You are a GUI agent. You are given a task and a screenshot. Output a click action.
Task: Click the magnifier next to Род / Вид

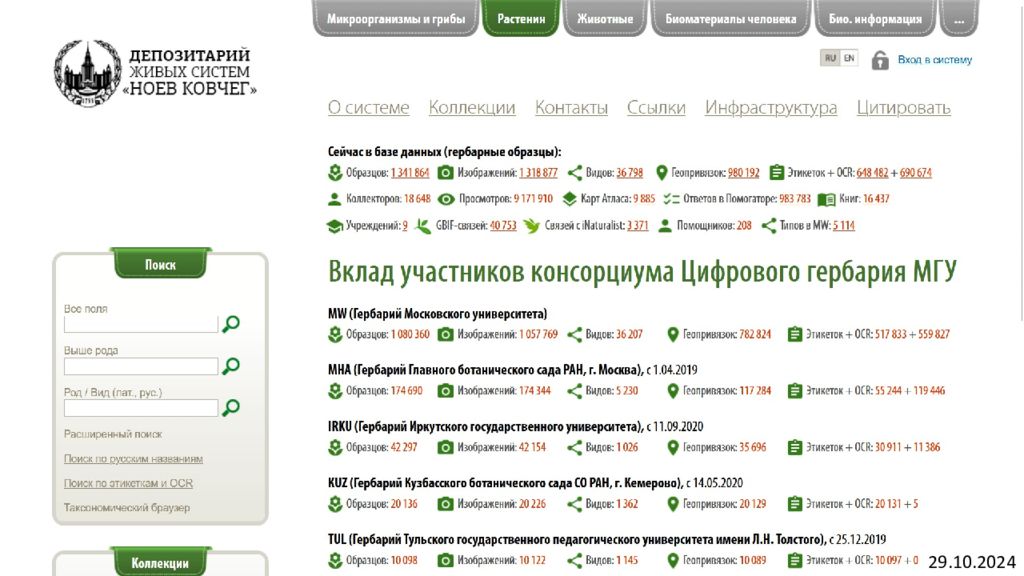(x=231, y=408)
